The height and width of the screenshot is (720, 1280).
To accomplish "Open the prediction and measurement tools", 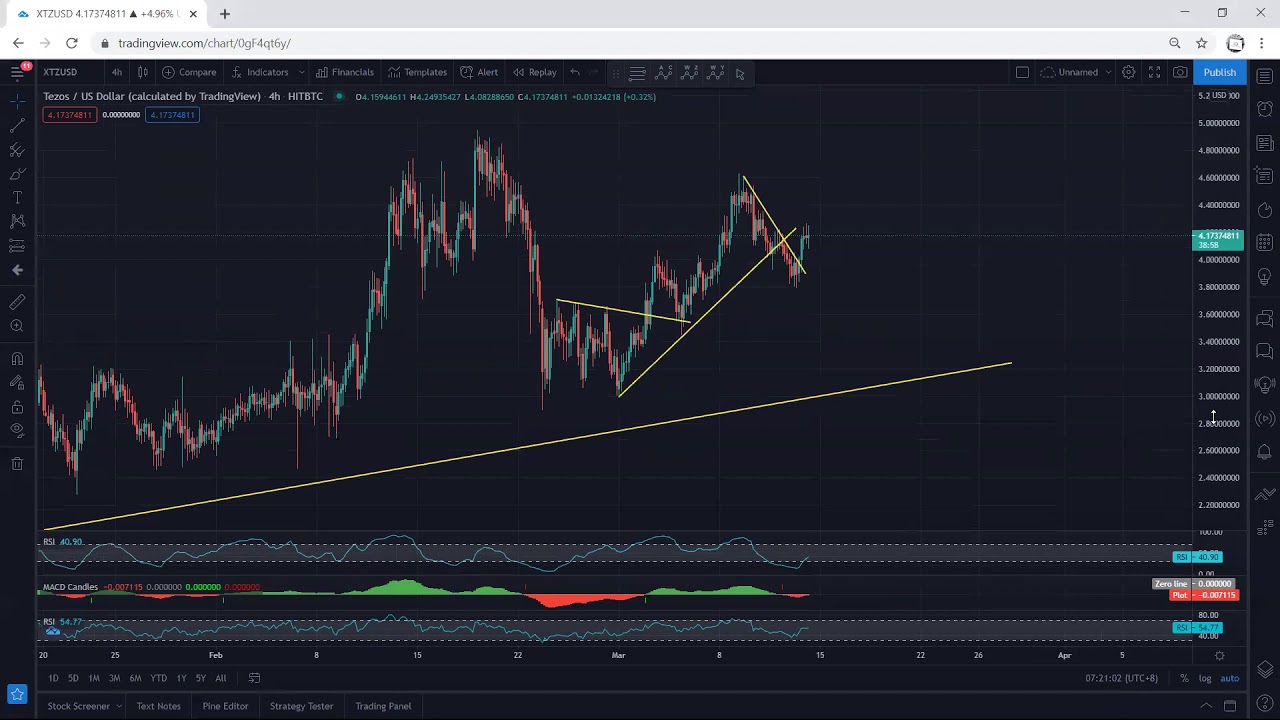I will (x=17, y=245).
